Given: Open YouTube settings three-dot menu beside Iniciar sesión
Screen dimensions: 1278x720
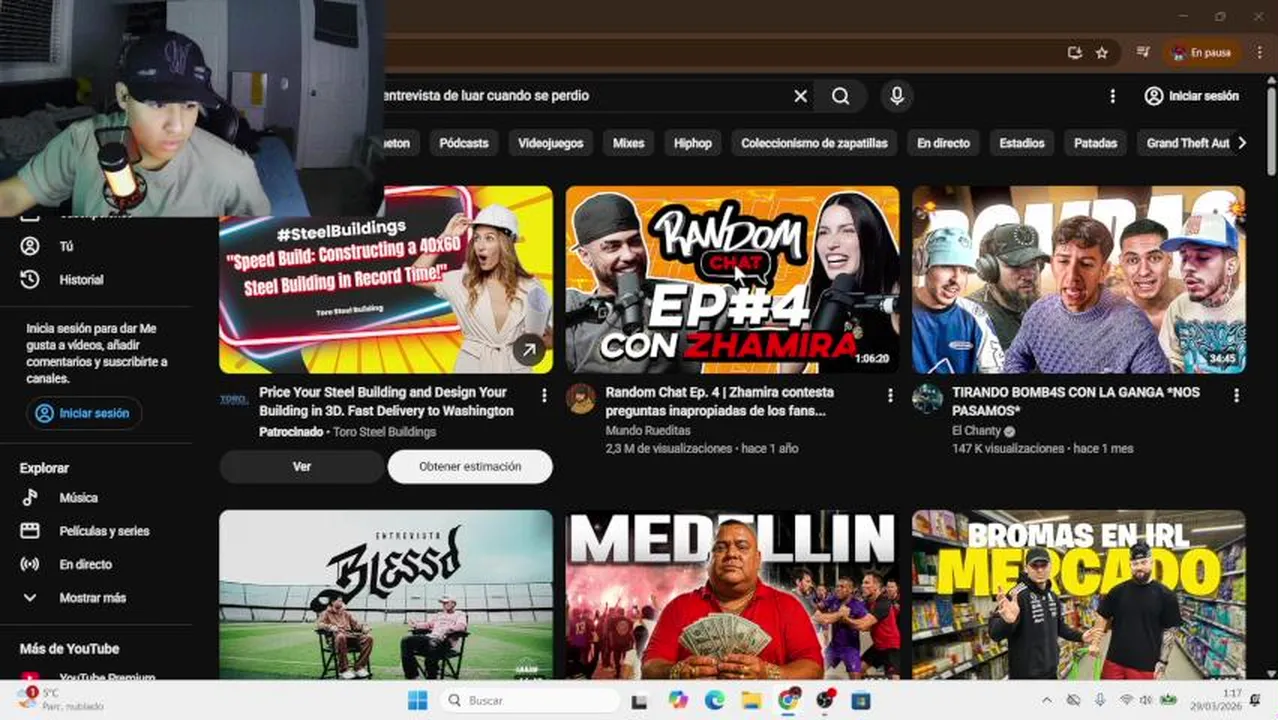Looking at the screenshot, I should 1112,96.
